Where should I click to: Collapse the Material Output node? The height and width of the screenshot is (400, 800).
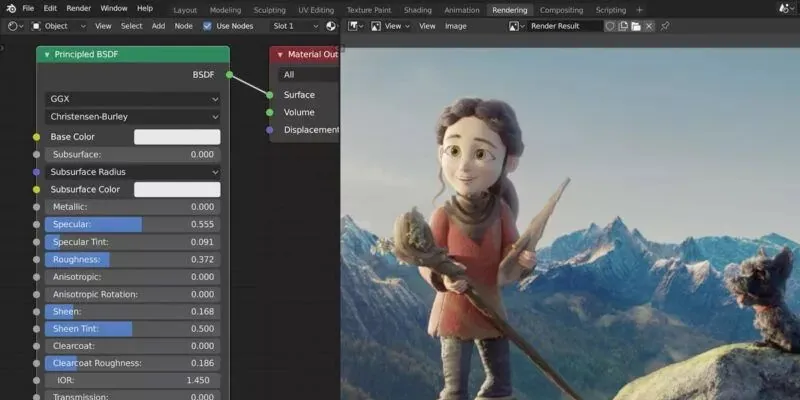pyautogui.click(x=280, y=55)
